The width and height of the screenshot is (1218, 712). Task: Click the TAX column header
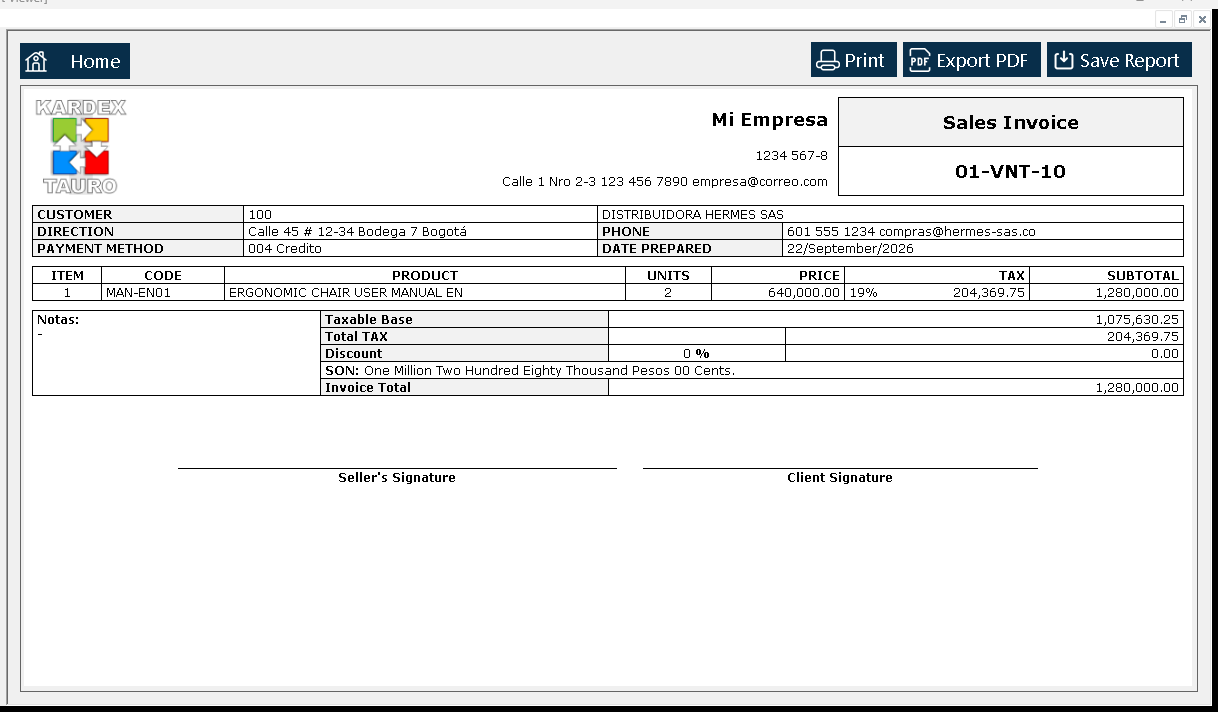(x=937, y=275)
